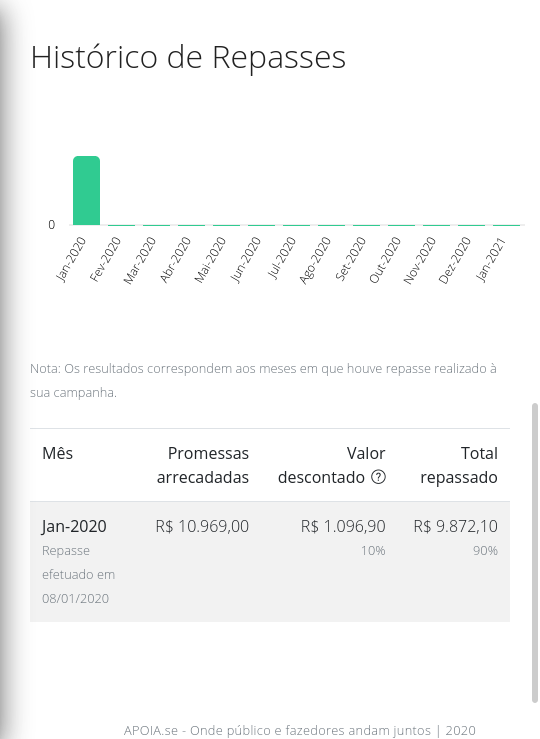This screenshot has height=739, width=540.
Task: Select the Abr-2020 chart label
Action: (x=176, y=260)
